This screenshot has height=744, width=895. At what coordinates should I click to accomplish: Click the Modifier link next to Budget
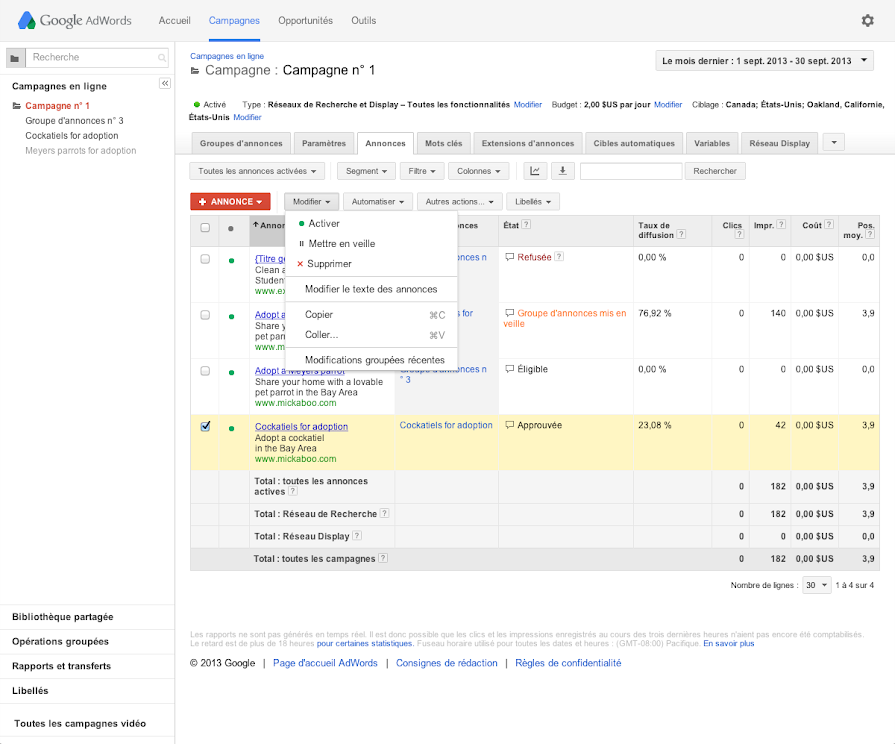[x=668, y=104]
